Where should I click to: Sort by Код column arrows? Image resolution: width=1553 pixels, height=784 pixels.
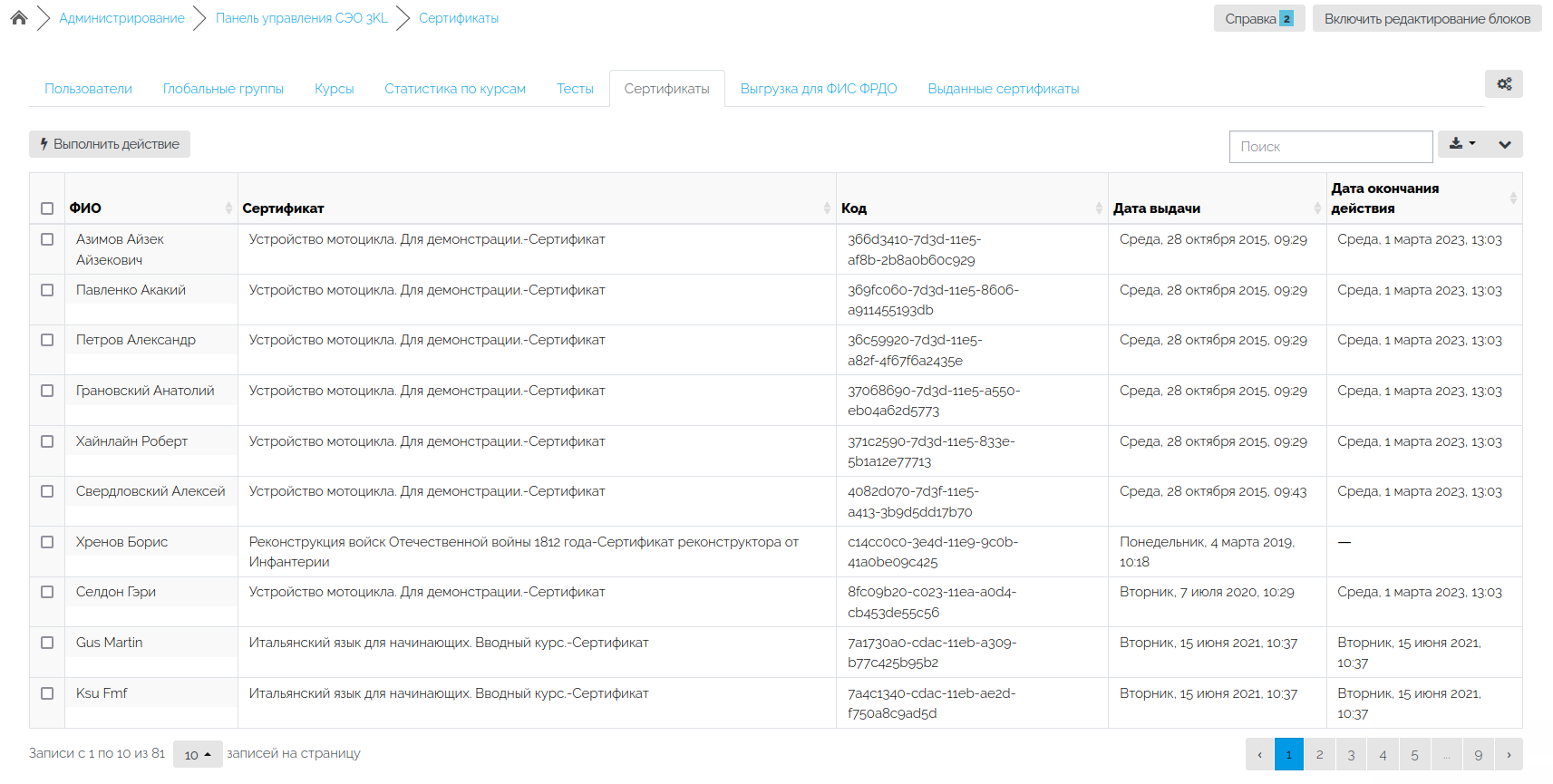click(x=1099, y=208)
